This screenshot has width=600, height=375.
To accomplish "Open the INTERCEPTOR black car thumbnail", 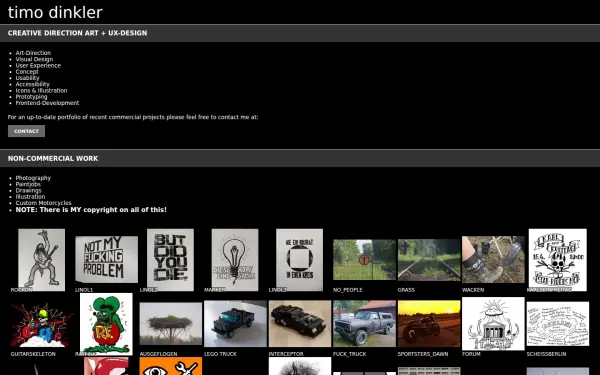I will (300, 324).
